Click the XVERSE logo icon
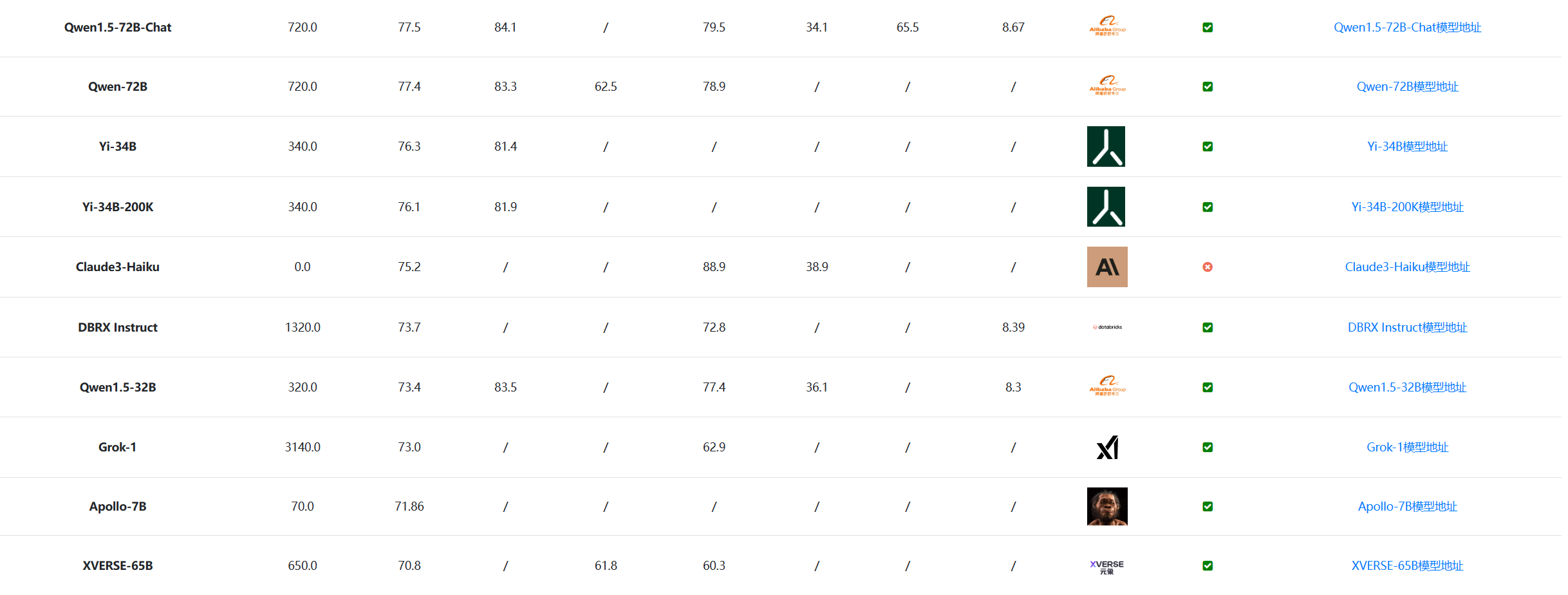This screenshot has height=595, width=1568. pos(1106,566)
